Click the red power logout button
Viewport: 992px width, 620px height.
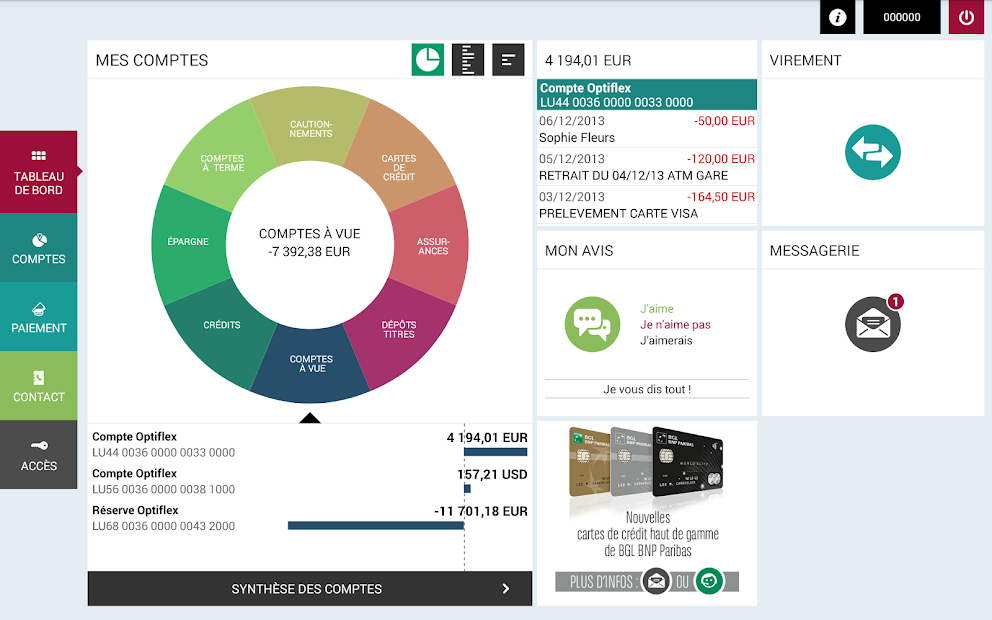[x=966, y=17]
